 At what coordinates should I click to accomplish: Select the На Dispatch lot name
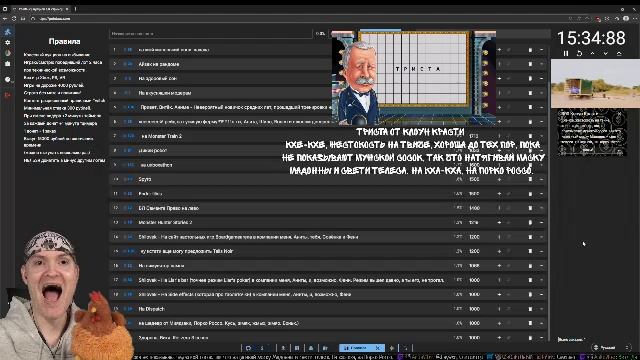click(x=151, y=309)
